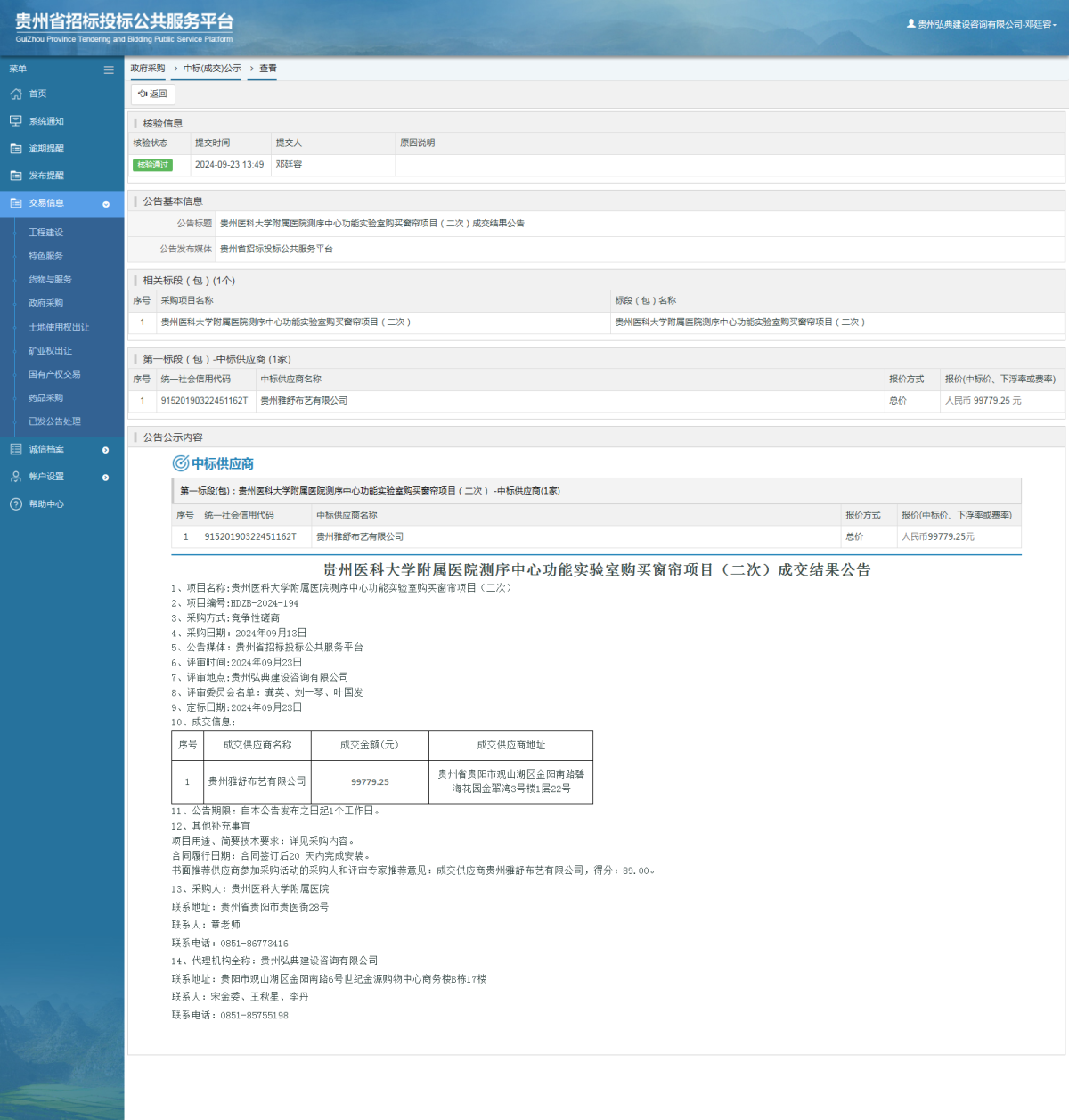
Task: Click 标段（包）名称 column header
Action: (x=646, y=301)
